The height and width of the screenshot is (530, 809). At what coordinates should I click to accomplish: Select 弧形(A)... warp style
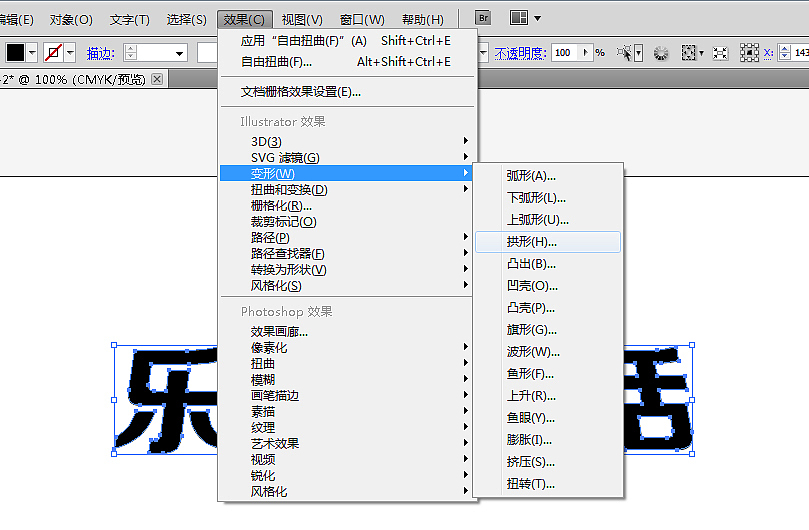548,176
